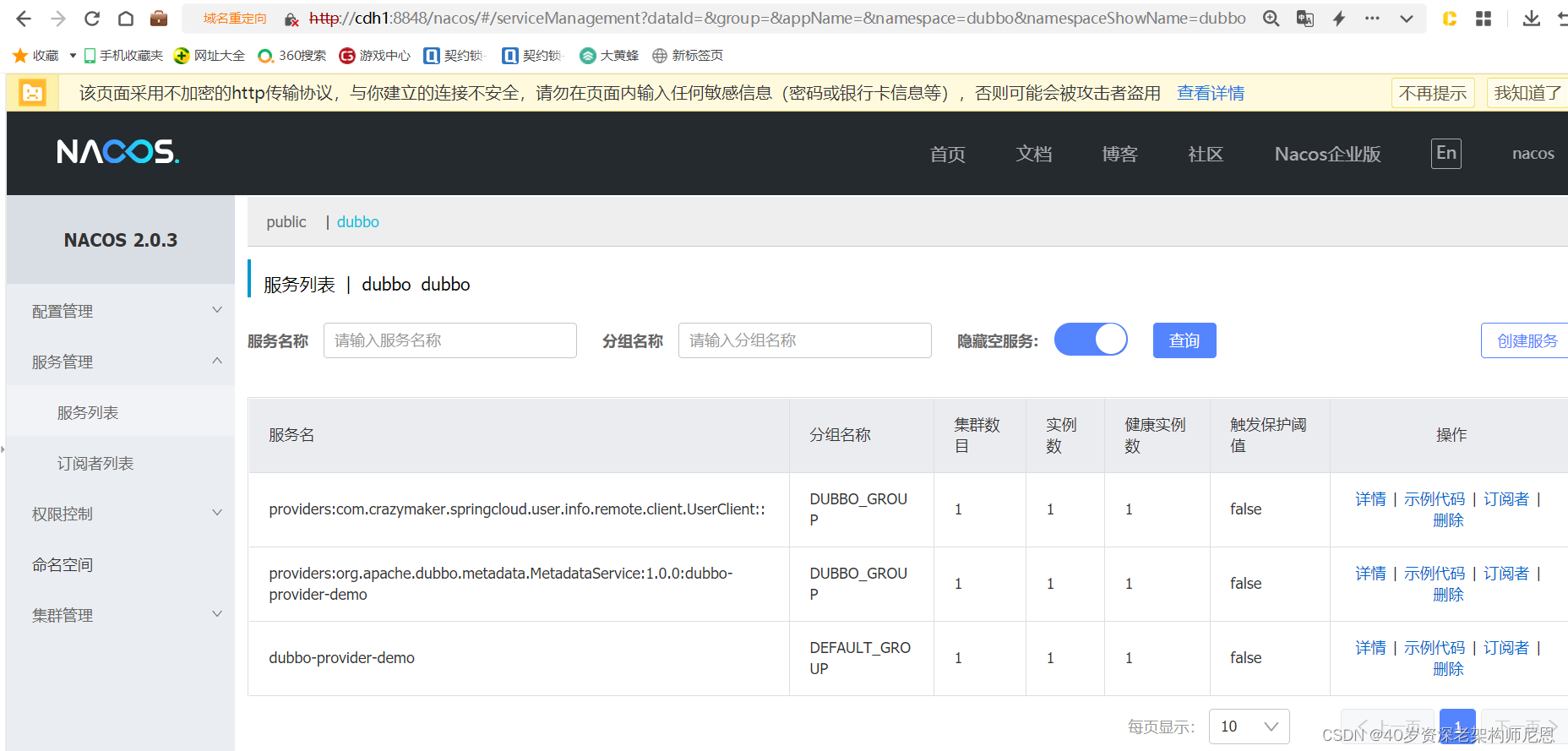Focus the 服务名称 input field
This screenshot has height=751, width=1568.
tap(450, 340)
